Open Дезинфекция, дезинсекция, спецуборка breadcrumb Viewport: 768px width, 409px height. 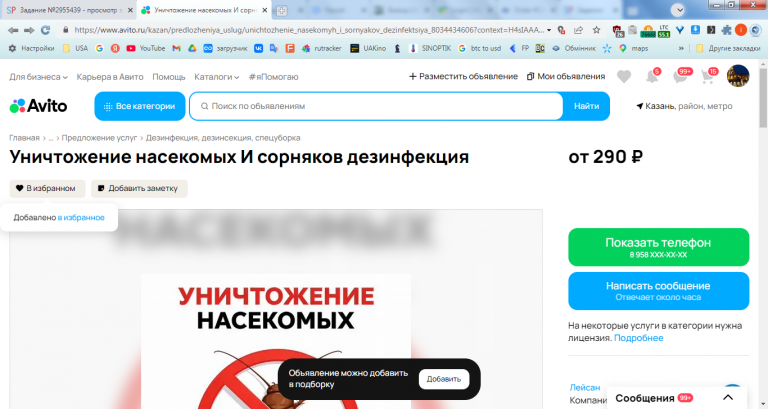coord(223,138)
